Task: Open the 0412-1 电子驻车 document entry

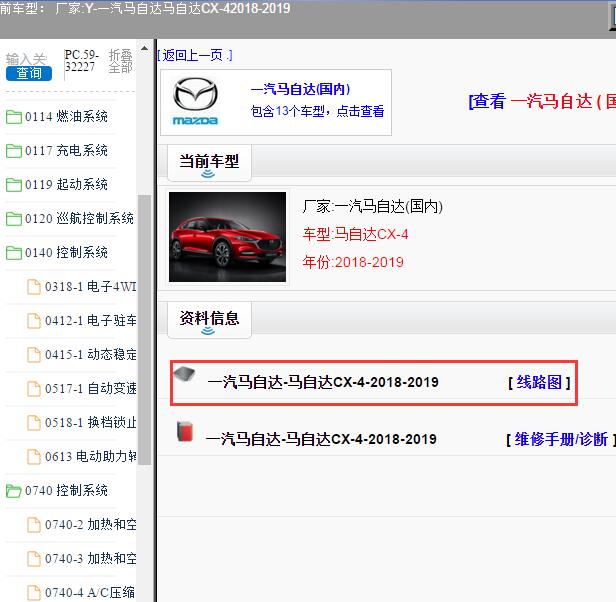Action: [x=90, y=321]
